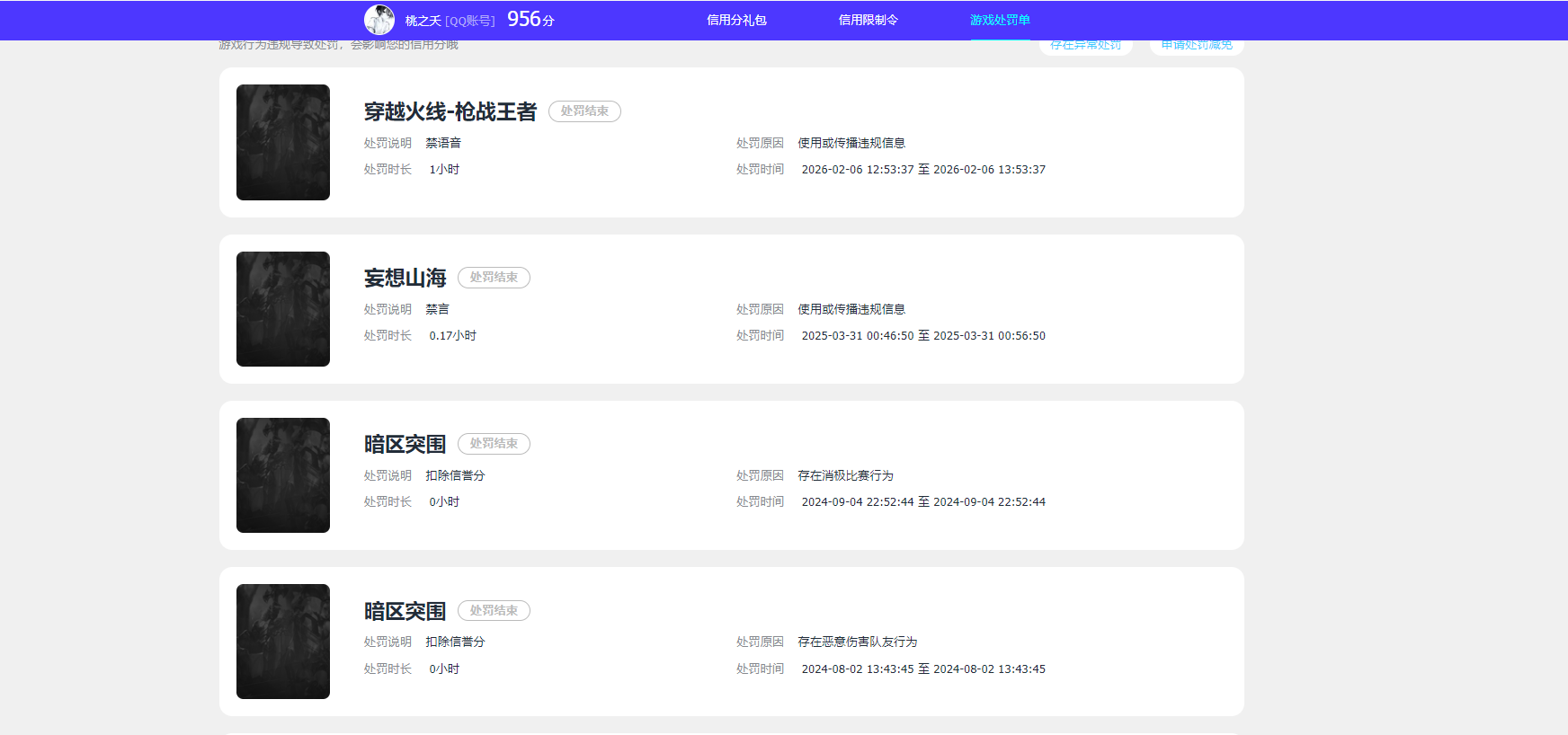Screen dimensions: 1568x735
Task: Click 使用或传播违规信息 reason in 穿越火线 record
Action: coord(851,143)
